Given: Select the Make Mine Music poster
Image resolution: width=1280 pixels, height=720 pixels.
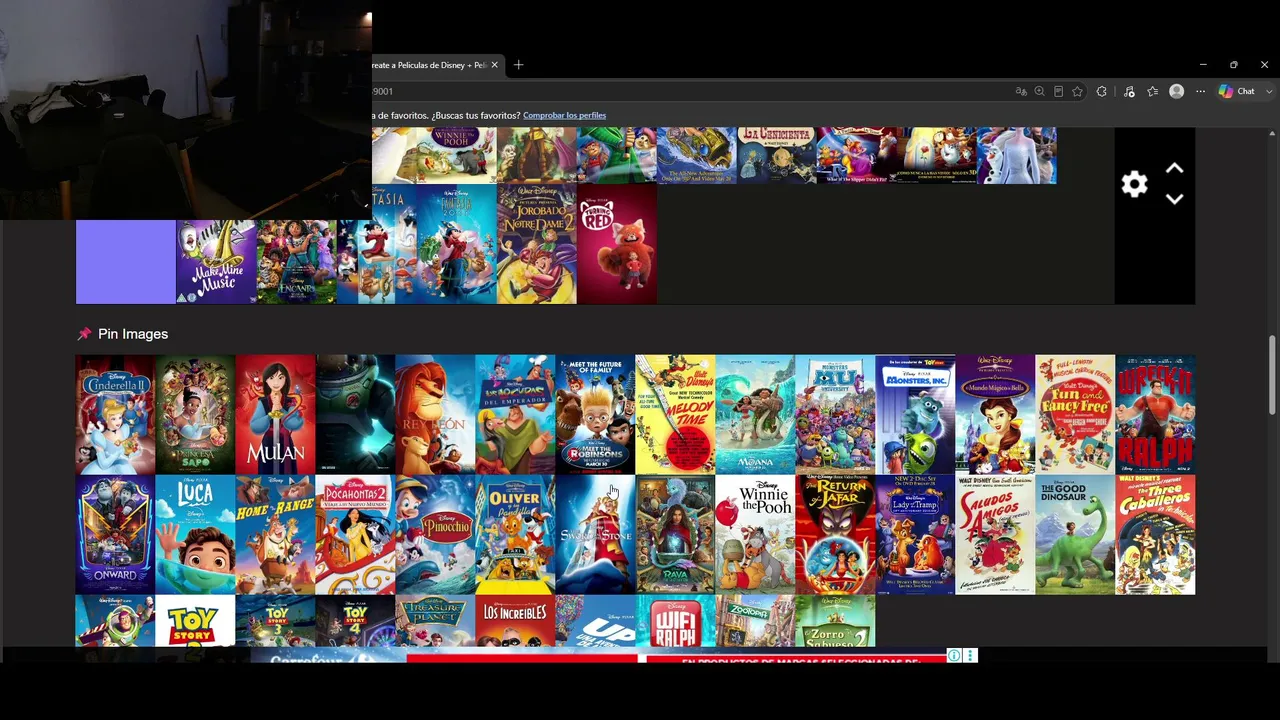Looking at the screenshot, I should [x=217, y=262].
